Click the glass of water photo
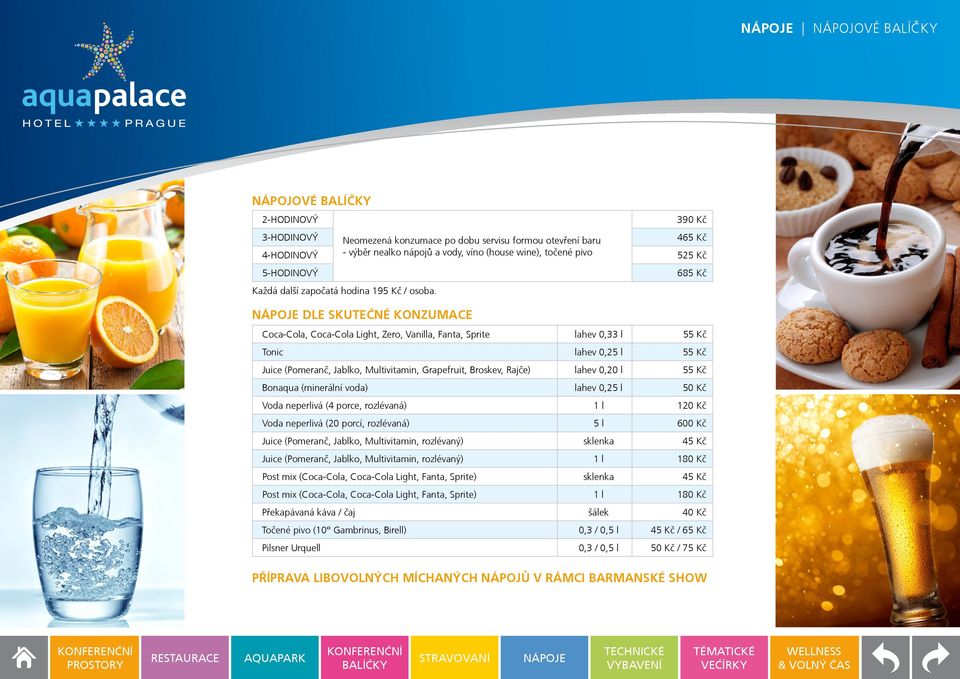960x679 pixels. 92,510
